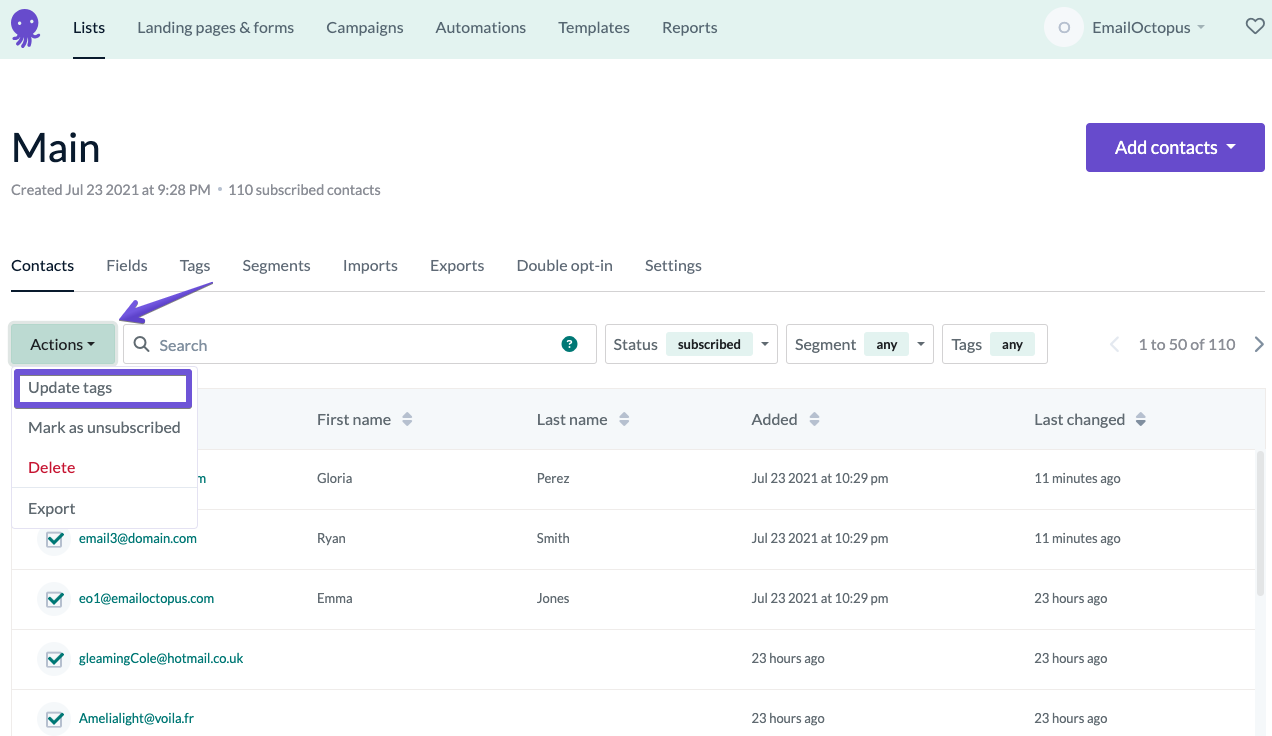Click the Perez last name cell
Screen dimensions: 1272x736
click(x=553, y=478)
